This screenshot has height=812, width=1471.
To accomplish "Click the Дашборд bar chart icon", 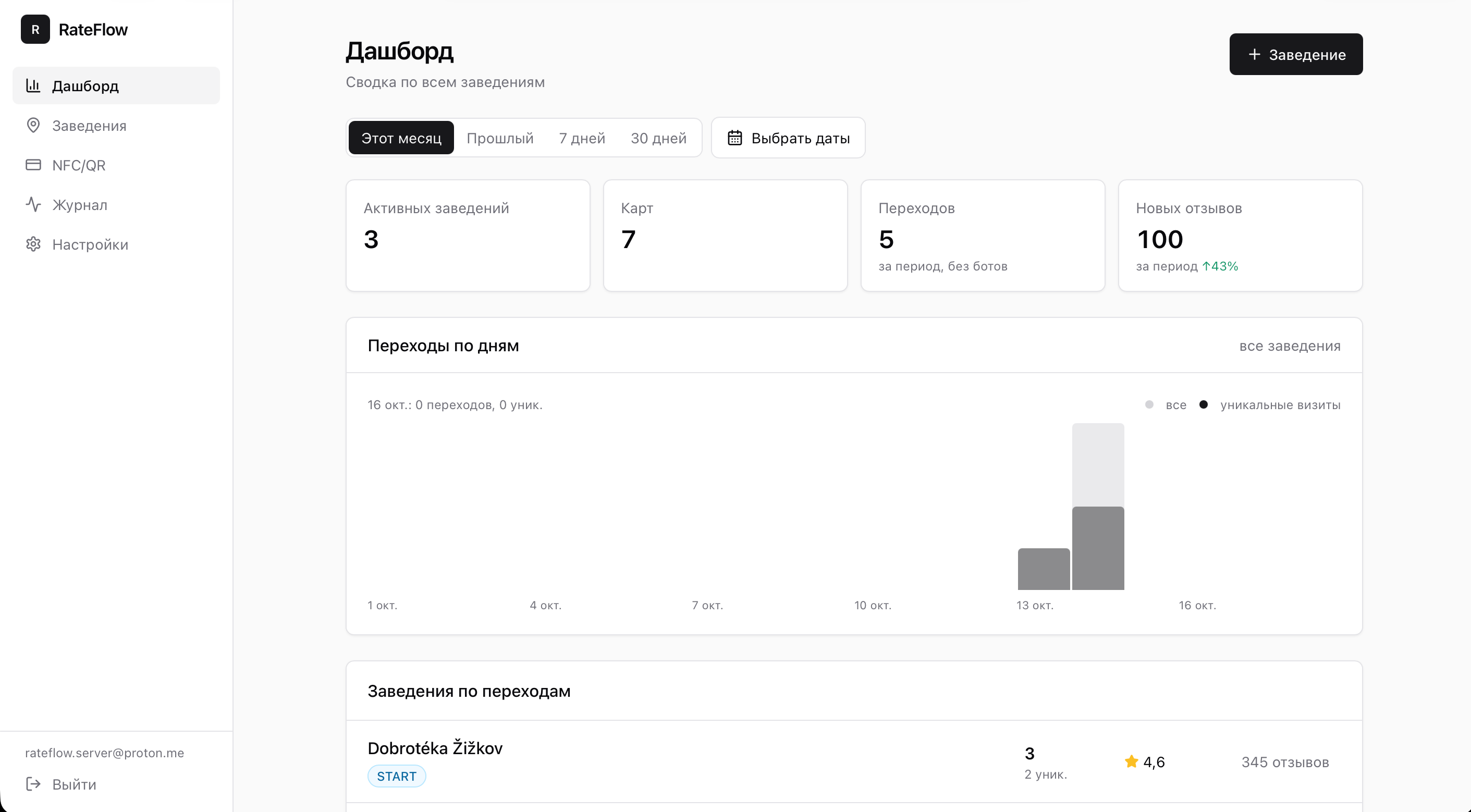I will pyautogui.click(x=33, y=85).
